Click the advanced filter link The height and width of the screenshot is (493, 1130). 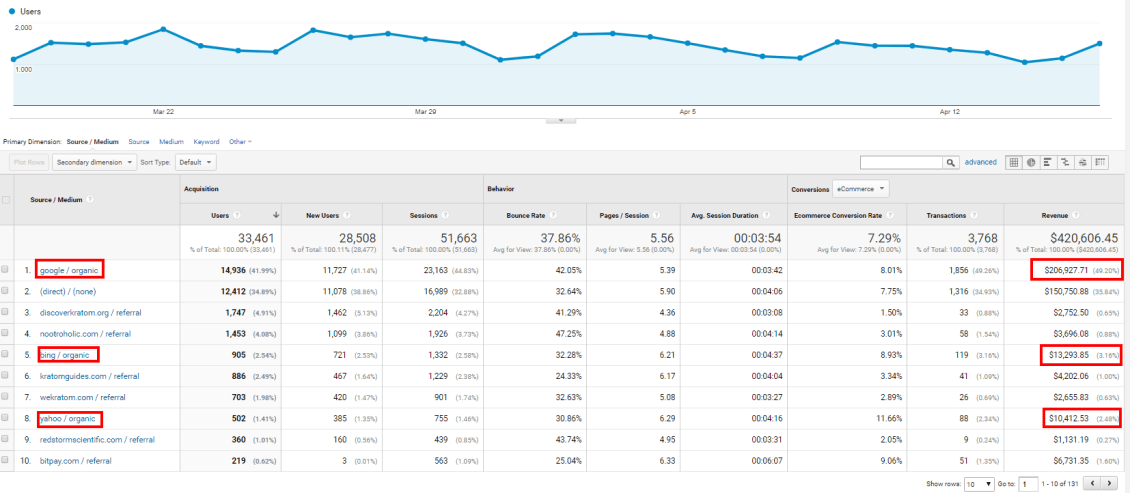coord(980,162)
